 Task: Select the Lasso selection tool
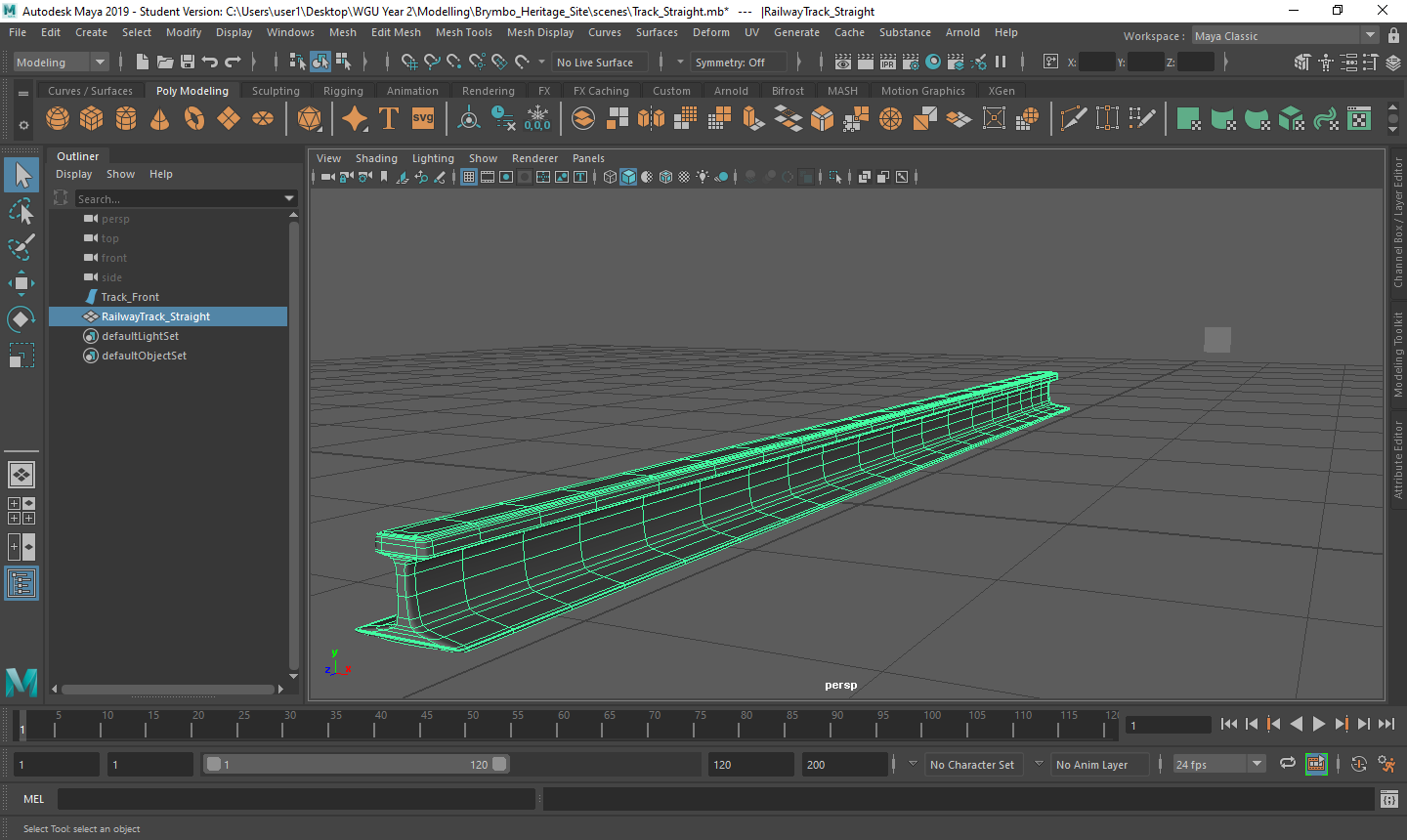tap(21, 211)
